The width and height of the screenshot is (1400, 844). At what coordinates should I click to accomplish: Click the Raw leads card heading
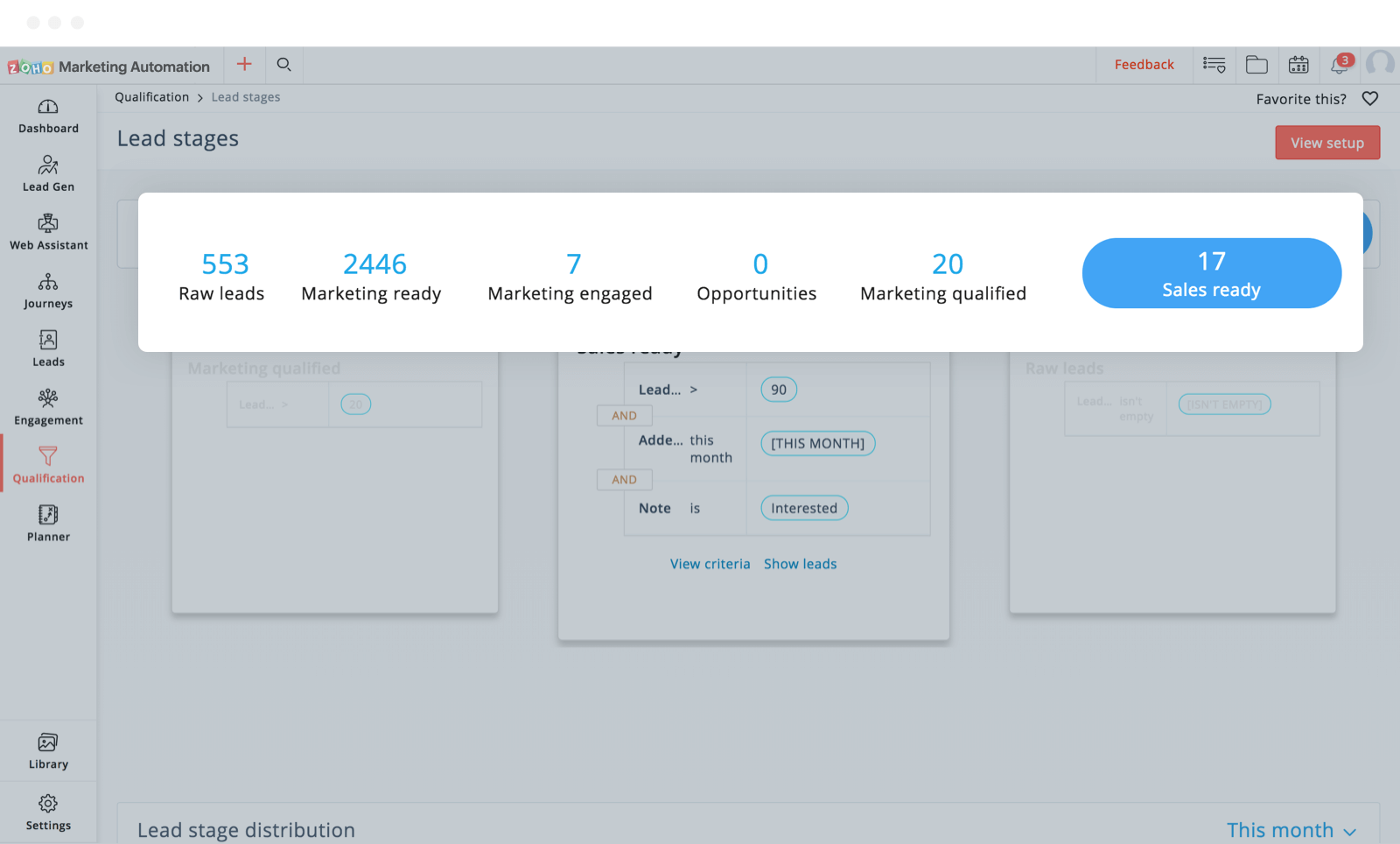1065,369
